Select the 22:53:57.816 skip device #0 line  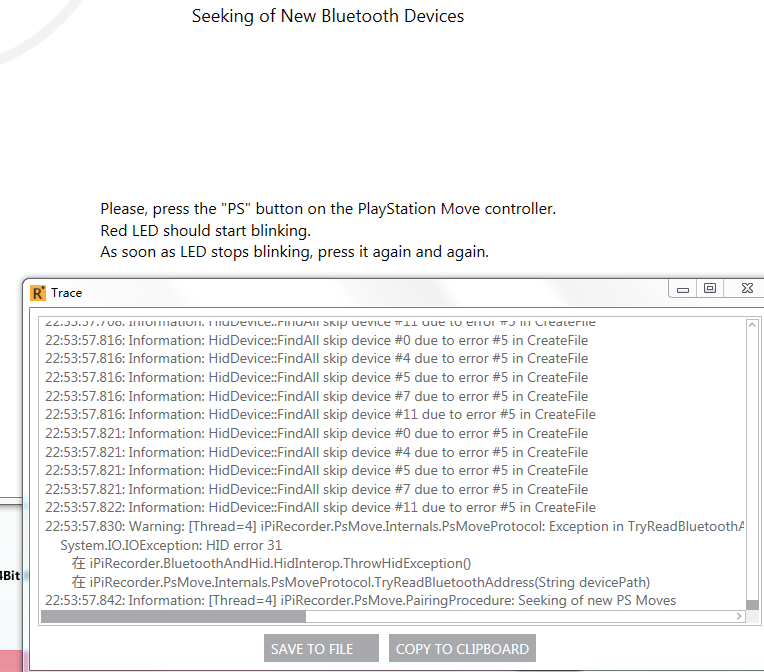point(316,340)
